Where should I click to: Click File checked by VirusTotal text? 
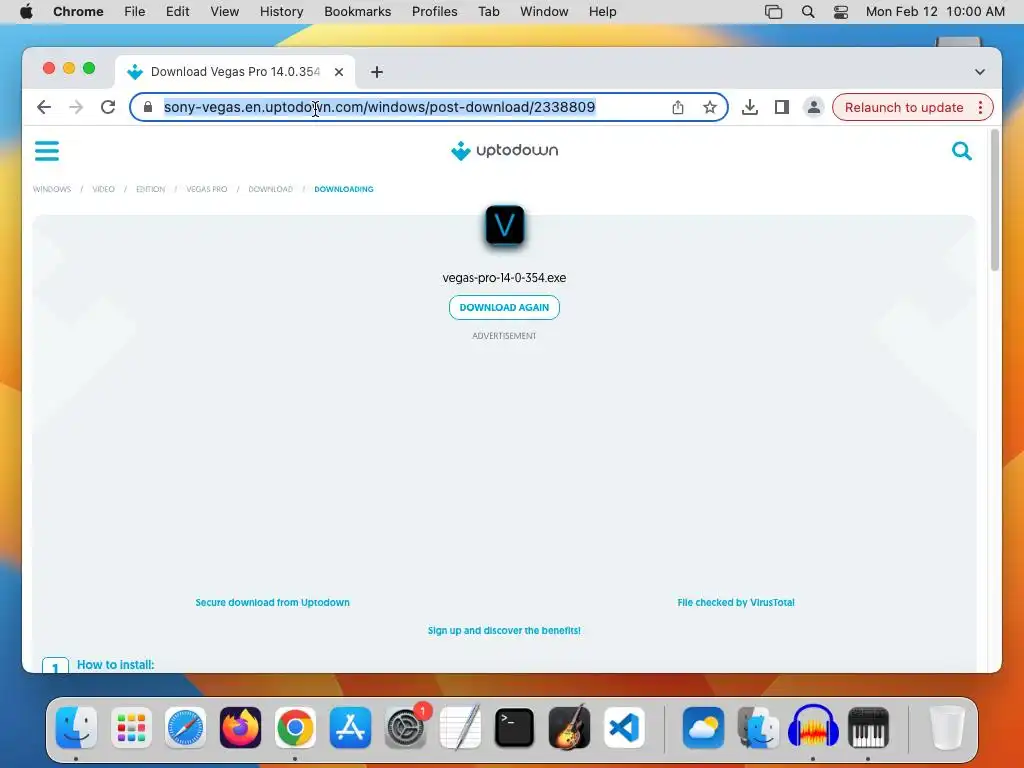pos(736,602)
